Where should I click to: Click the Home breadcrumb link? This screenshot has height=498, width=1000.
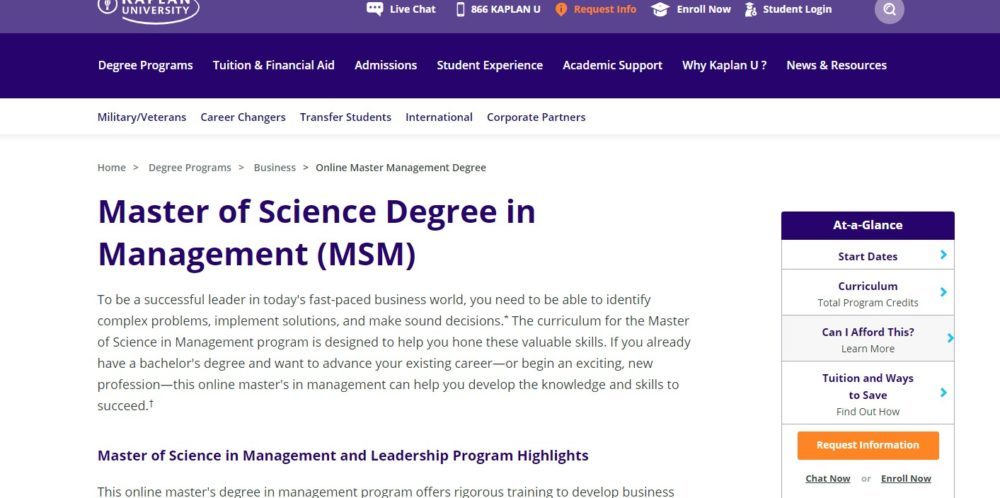111,168
